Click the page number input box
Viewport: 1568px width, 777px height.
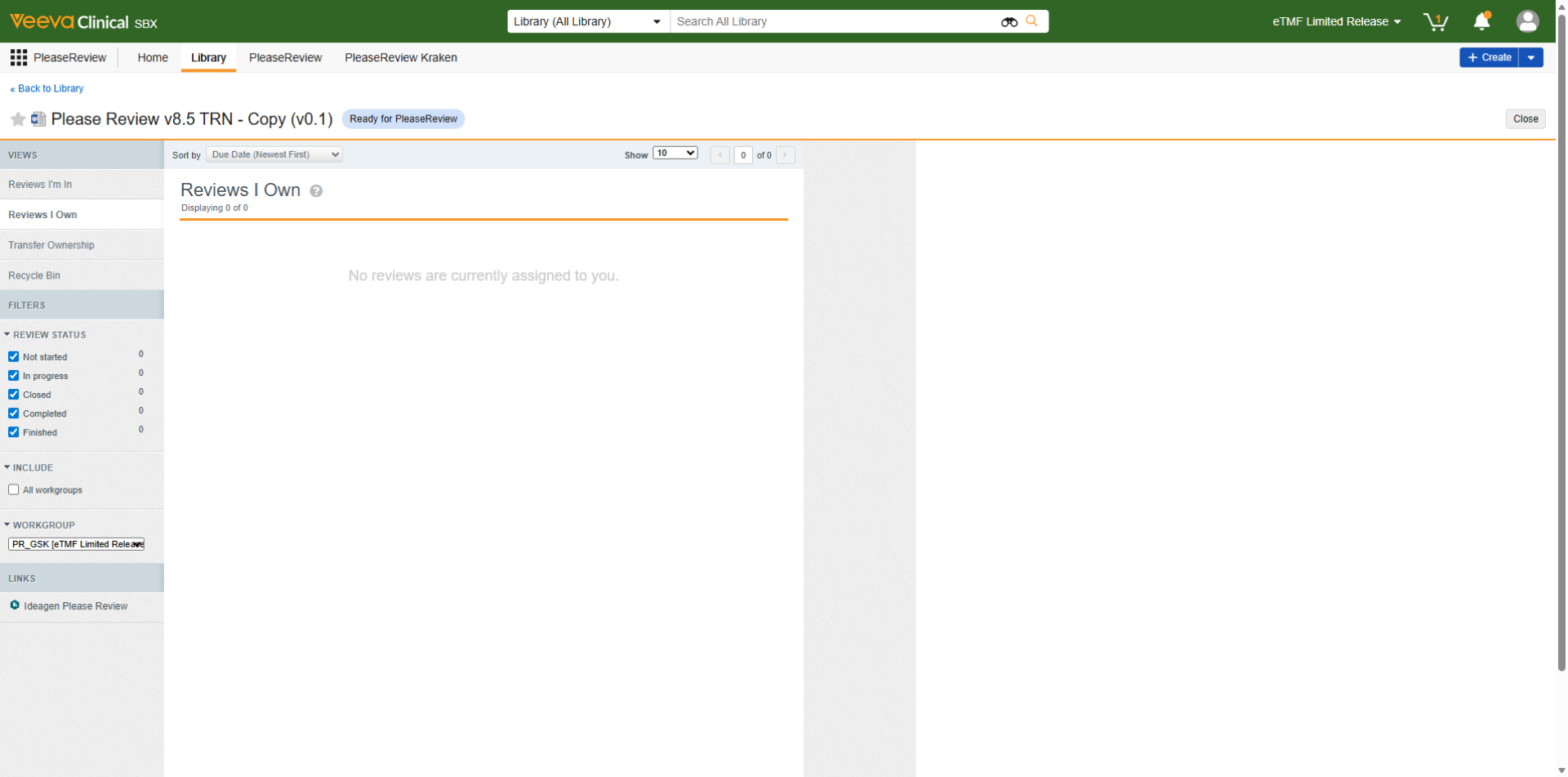click(x=743, y=155)
